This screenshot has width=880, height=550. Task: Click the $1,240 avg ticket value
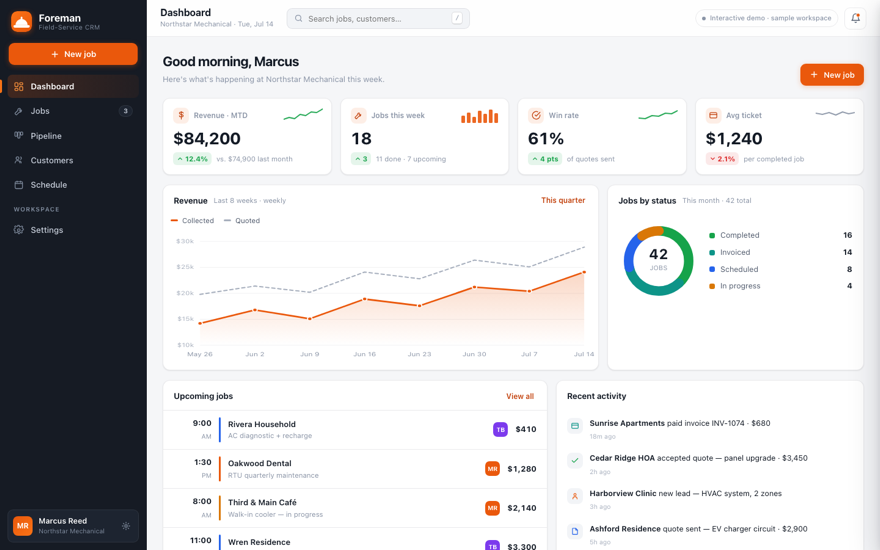(x=734, y=139)
